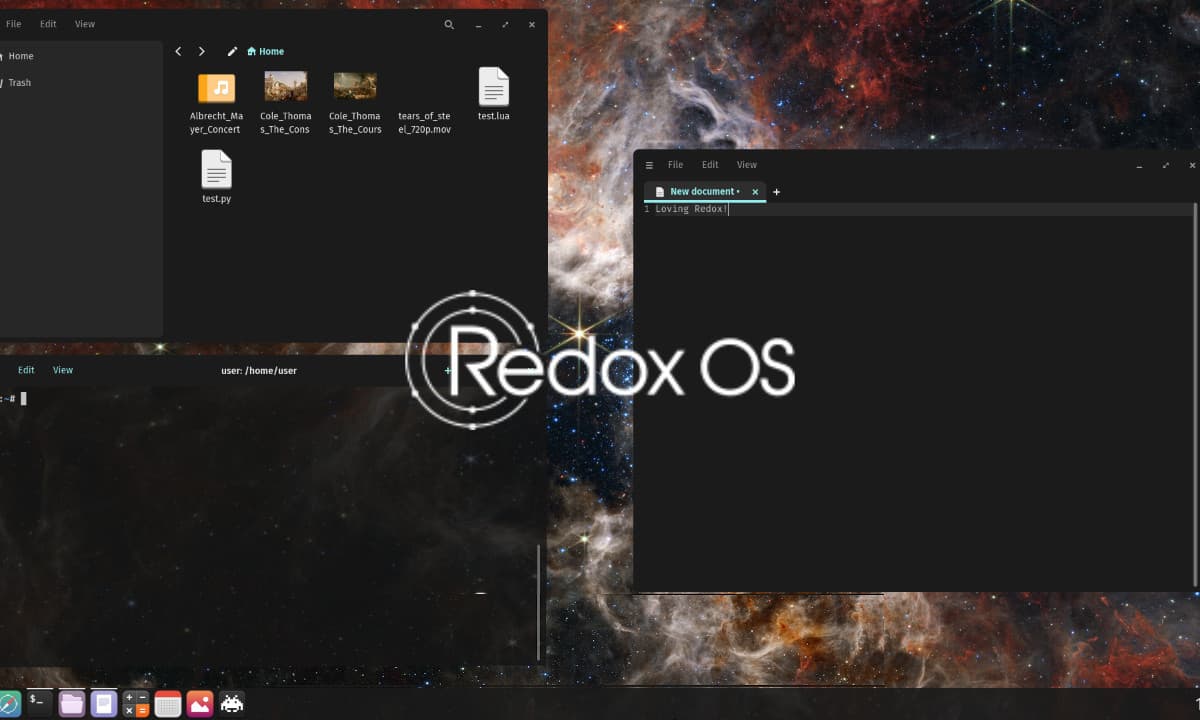Click the text editor vertical scrollbar
Viewport: 1200px width, 720px height.
(x=1195, y=400)
